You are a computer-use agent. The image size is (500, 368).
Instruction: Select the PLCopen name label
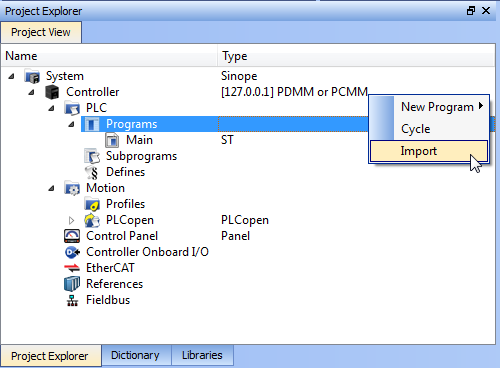130,220
